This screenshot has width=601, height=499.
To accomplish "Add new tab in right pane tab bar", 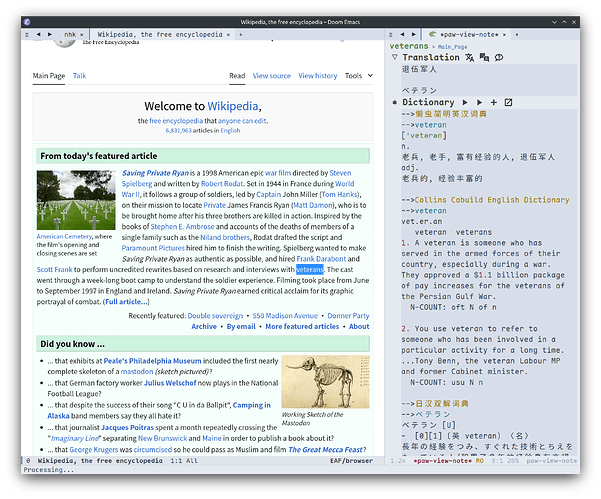I will (517, 34).
